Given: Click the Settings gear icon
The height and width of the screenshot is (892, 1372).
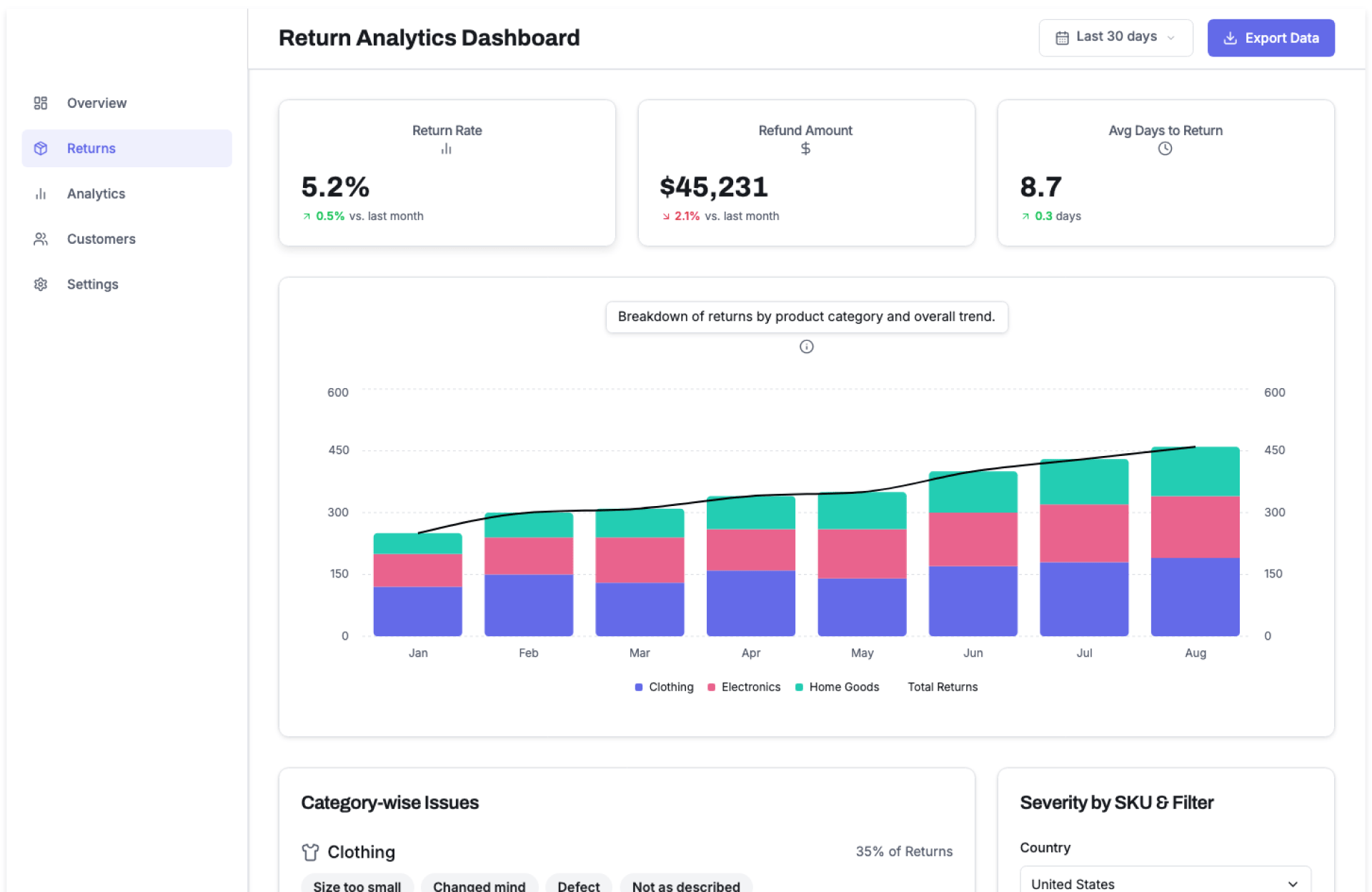Looking at the screenshot, I should tap(41, 284).
